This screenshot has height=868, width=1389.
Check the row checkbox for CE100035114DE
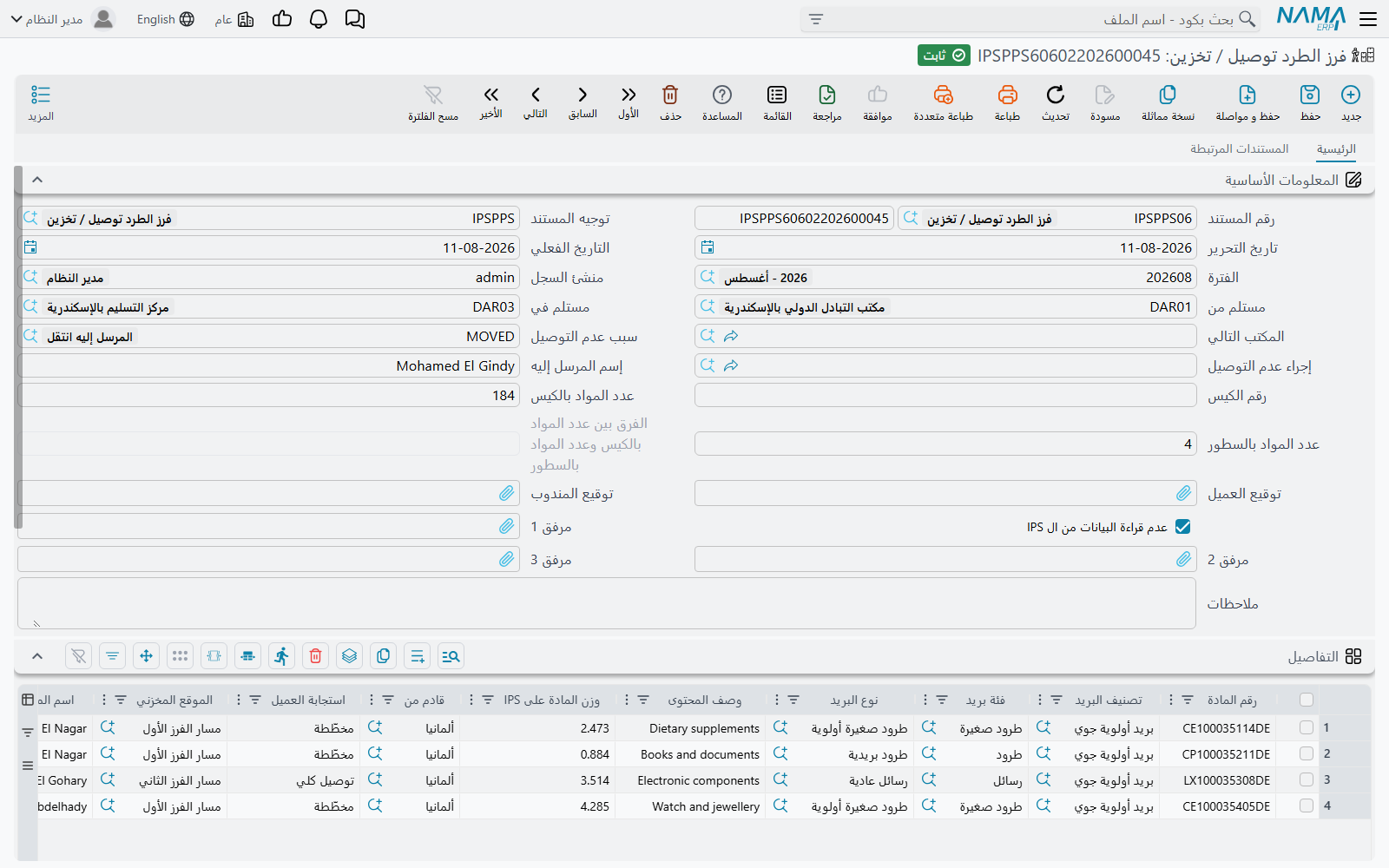(x=1307, y=728)
